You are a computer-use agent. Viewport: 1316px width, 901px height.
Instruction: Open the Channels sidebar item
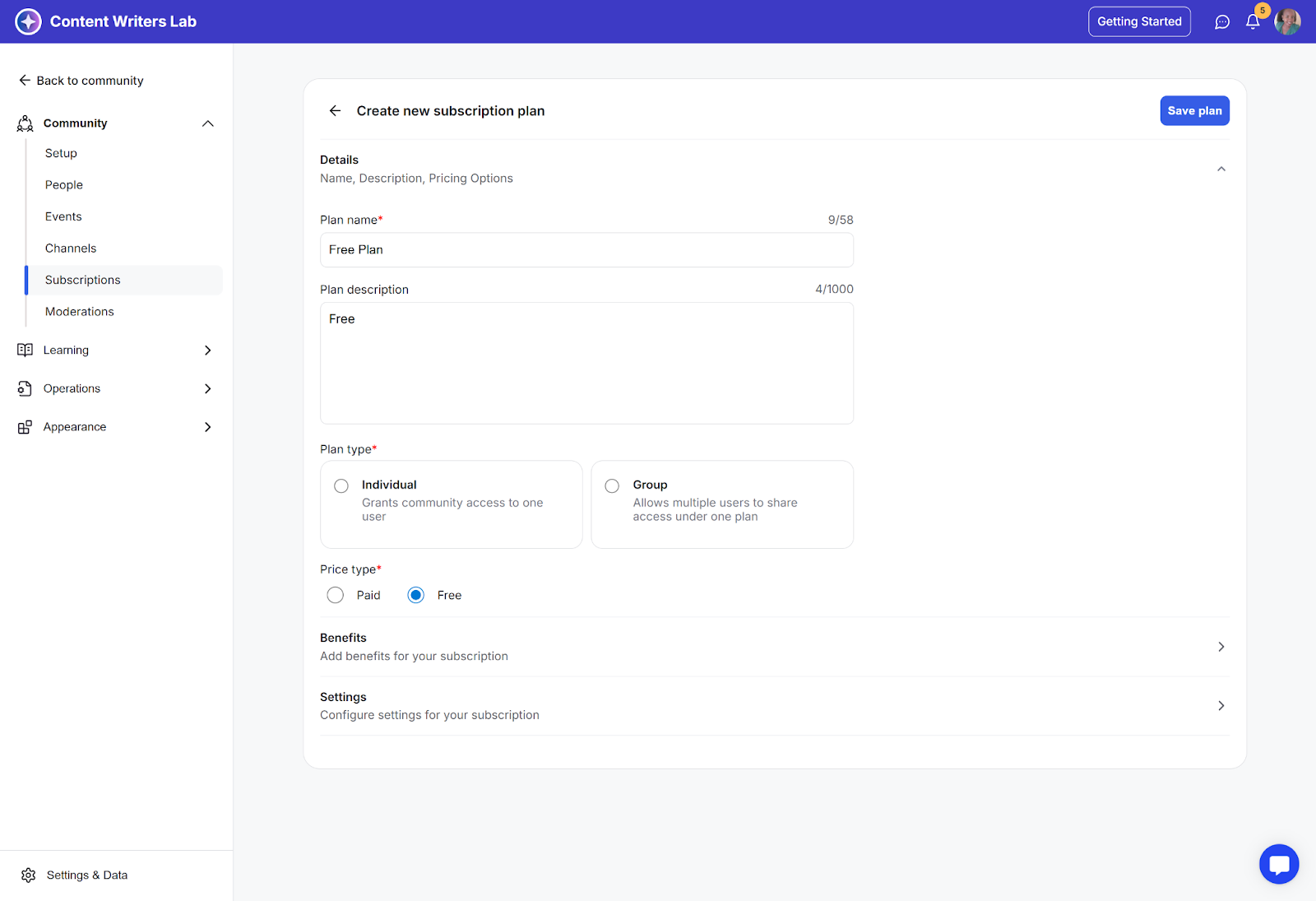pos(71,248)
